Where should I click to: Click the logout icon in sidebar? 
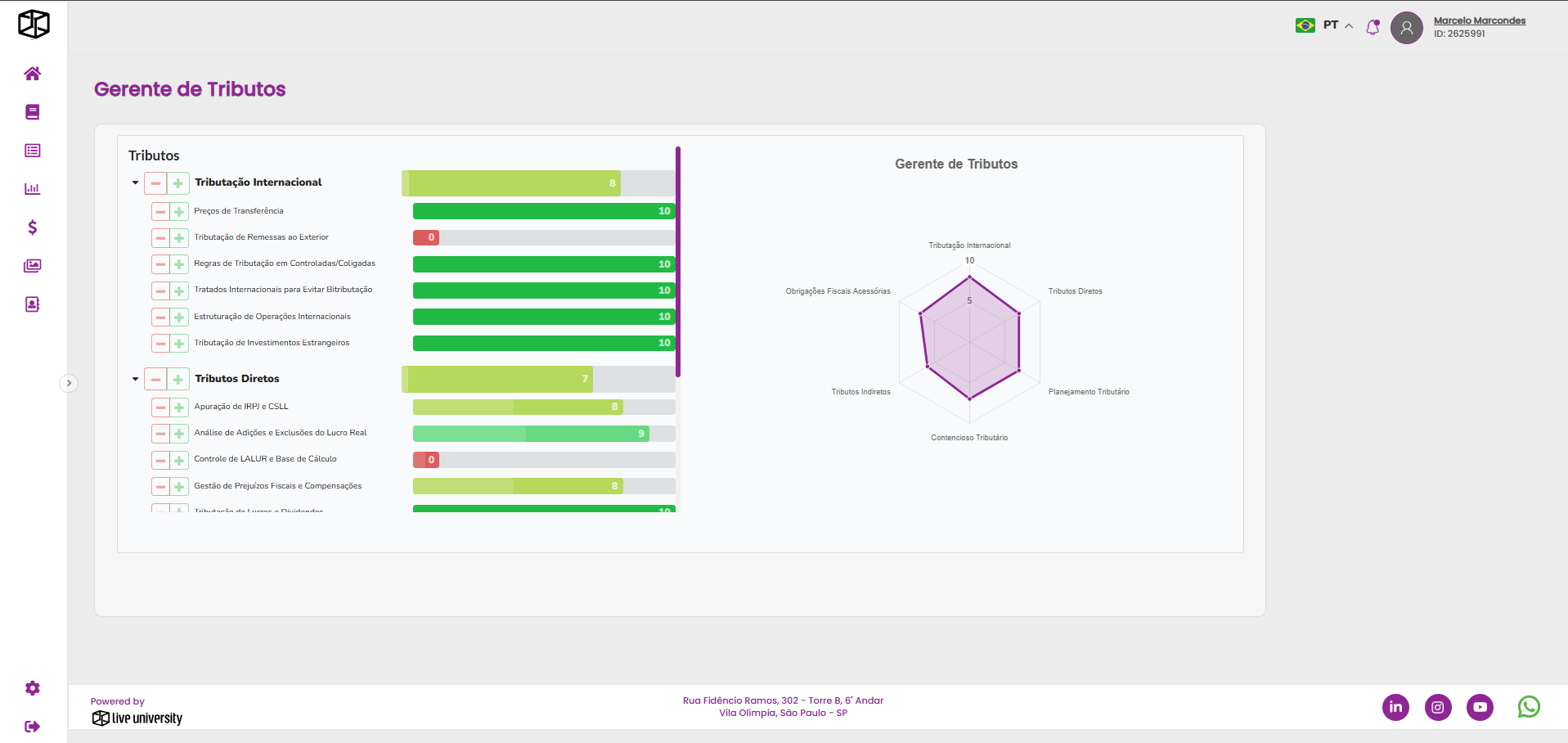point(33,727)
